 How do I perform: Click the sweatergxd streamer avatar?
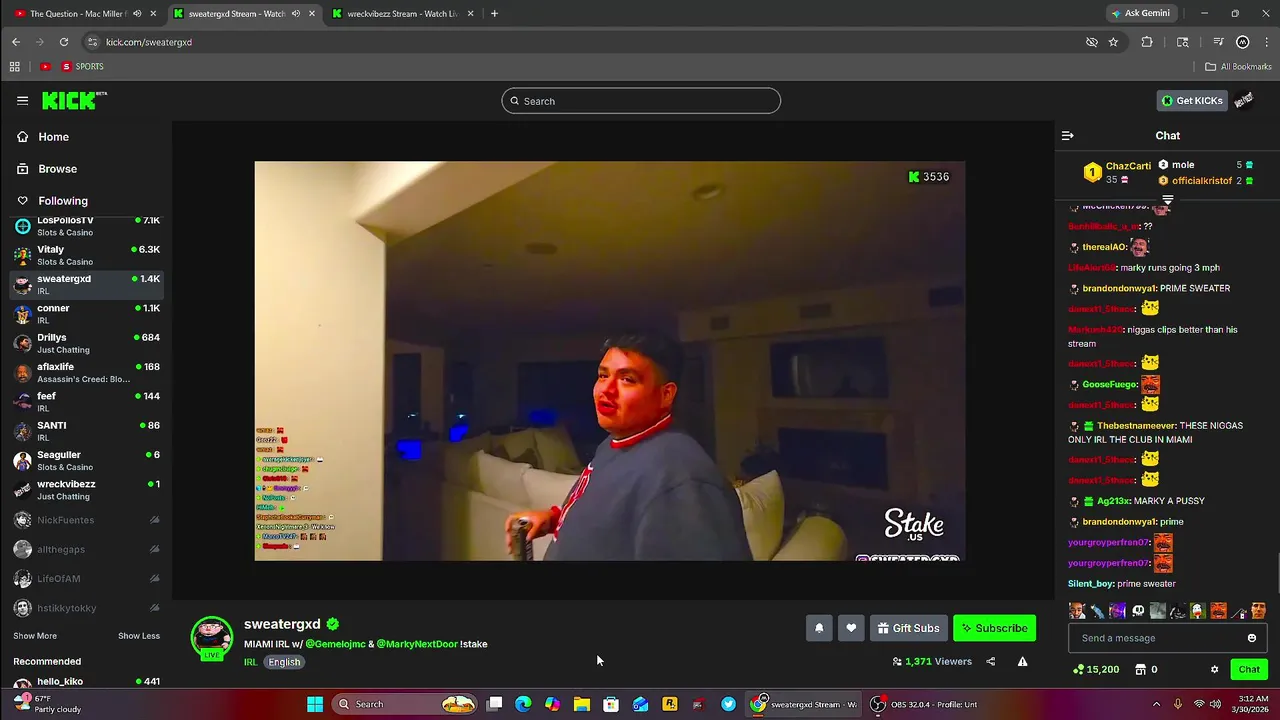tap(212, 638)
